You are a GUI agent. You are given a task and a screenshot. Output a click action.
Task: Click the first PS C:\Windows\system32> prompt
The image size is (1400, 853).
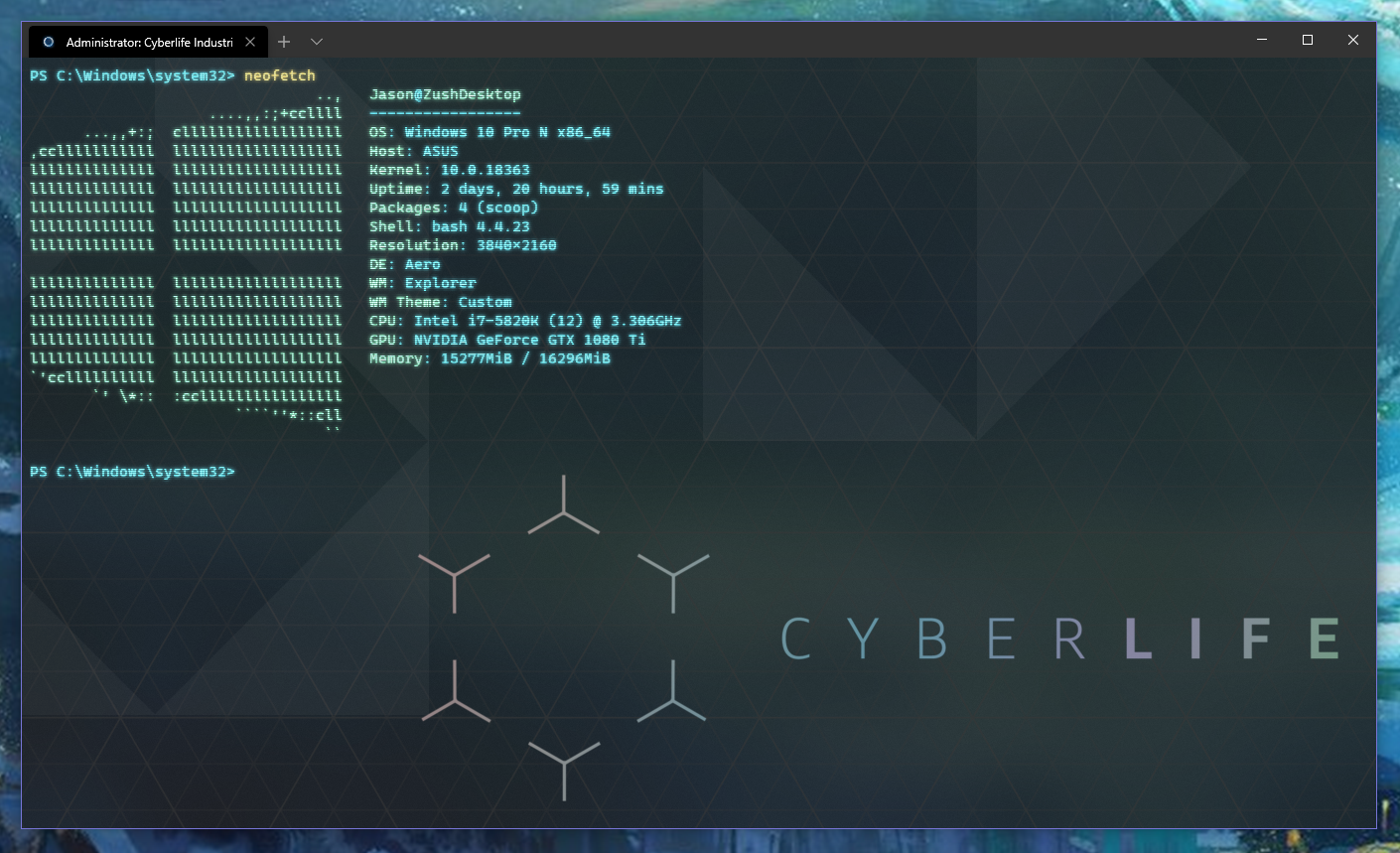pos(133,75)
